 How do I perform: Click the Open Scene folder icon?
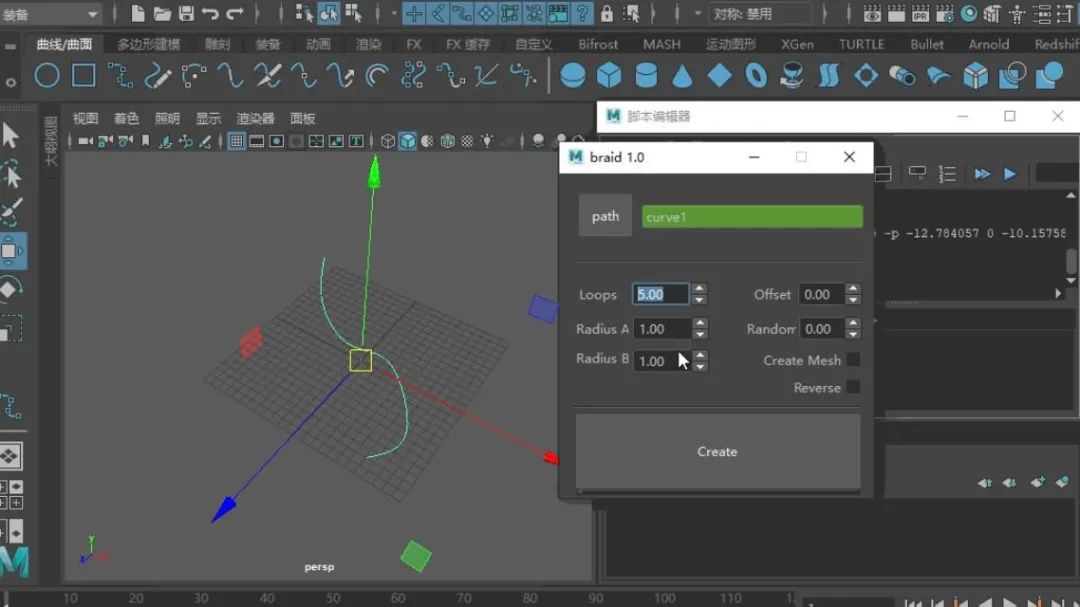pos(163,13)
